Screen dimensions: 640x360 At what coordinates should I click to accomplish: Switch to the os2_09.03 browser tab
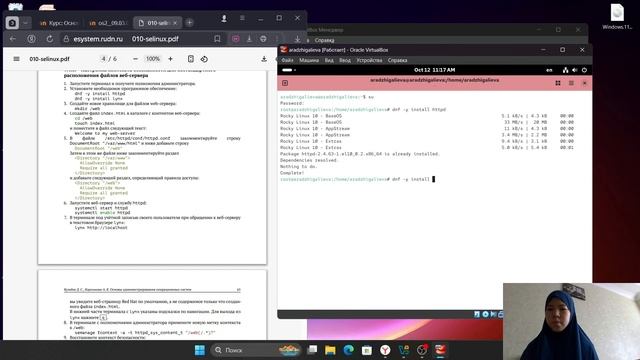point(108,23)
